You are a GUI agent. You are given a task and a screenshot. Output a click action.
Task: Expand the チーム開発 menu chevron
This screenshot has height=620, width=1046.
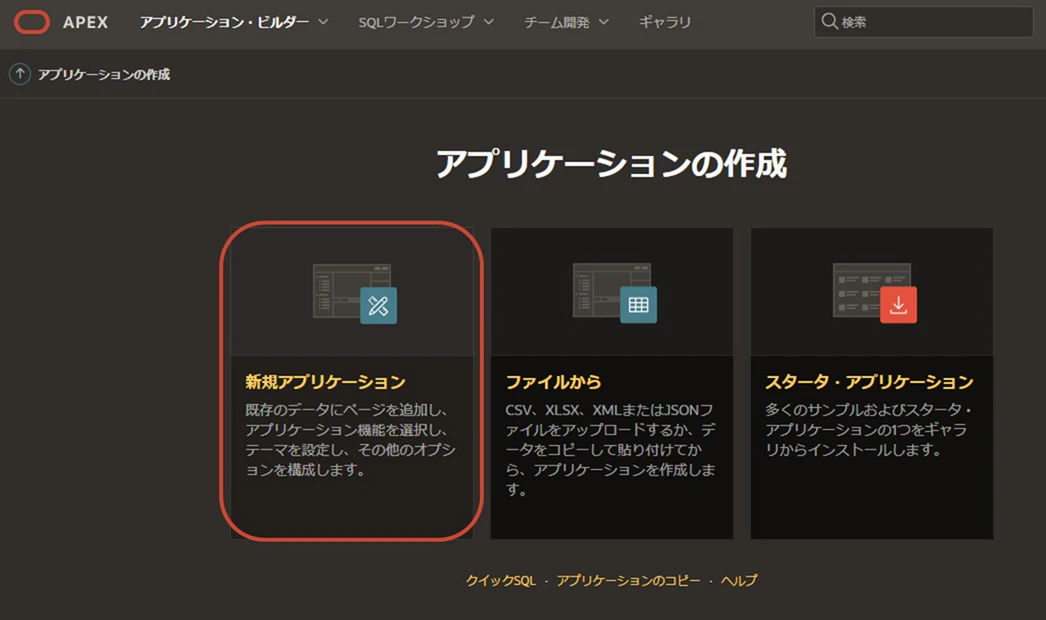coord(604,22)
